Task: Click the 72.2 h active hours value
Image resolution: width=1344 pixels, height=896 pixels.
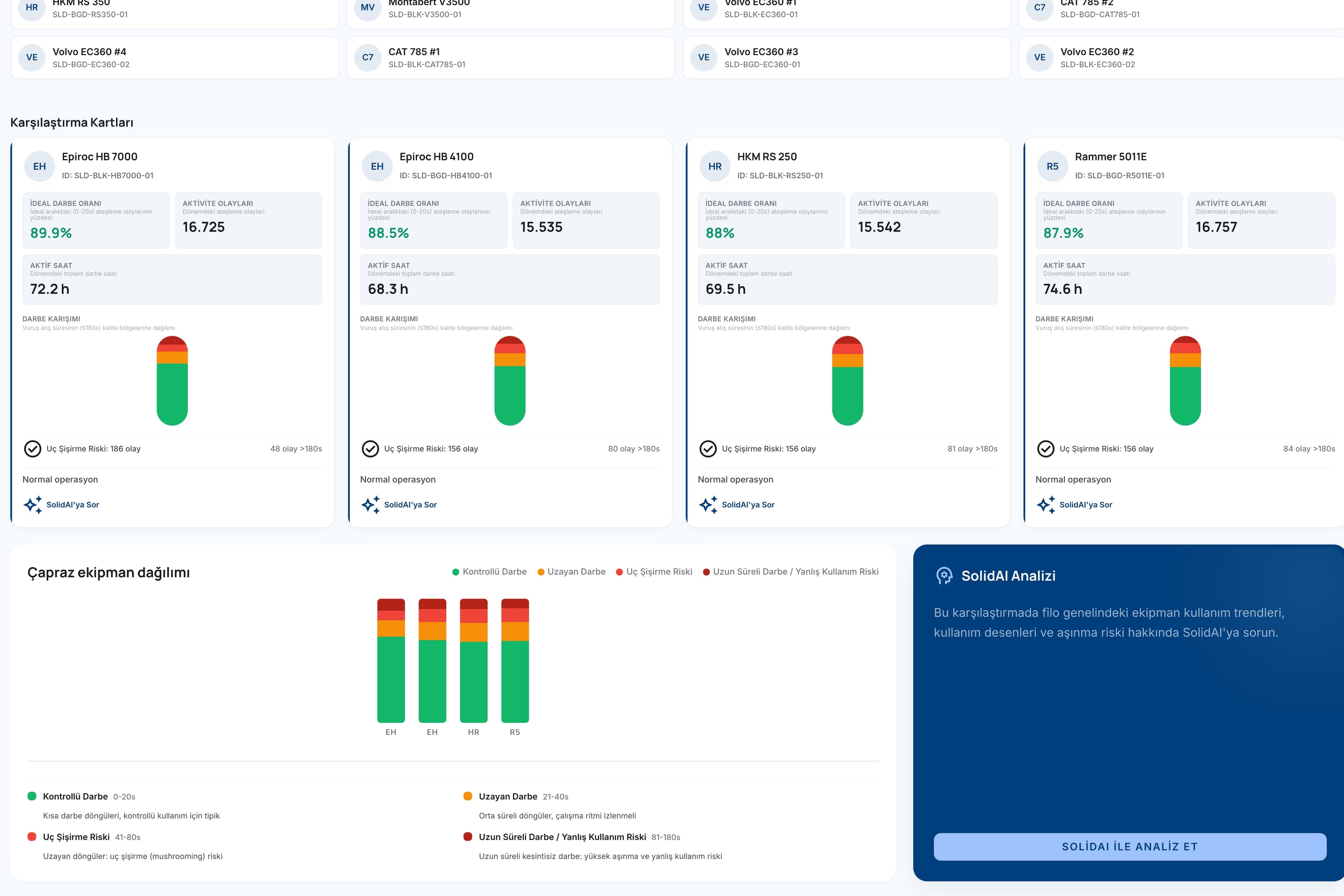Action: 50,289
